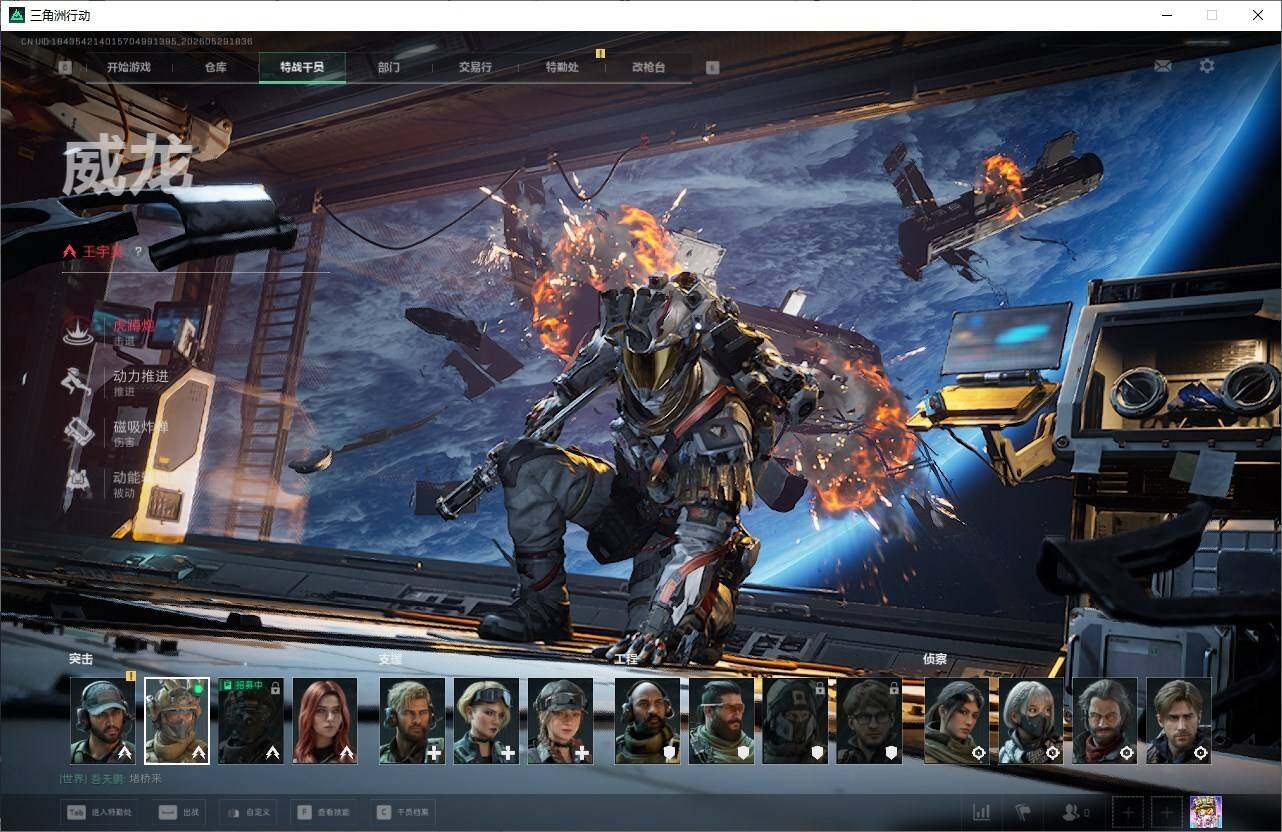Click the 查看技能 button
1282x832 pixels.
[x=325, y=812]
